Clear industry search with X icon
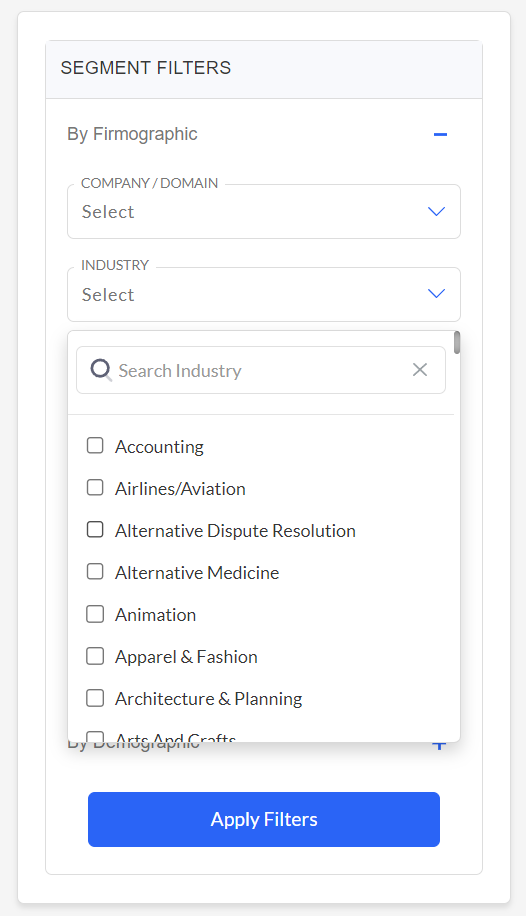 [420, 370]
